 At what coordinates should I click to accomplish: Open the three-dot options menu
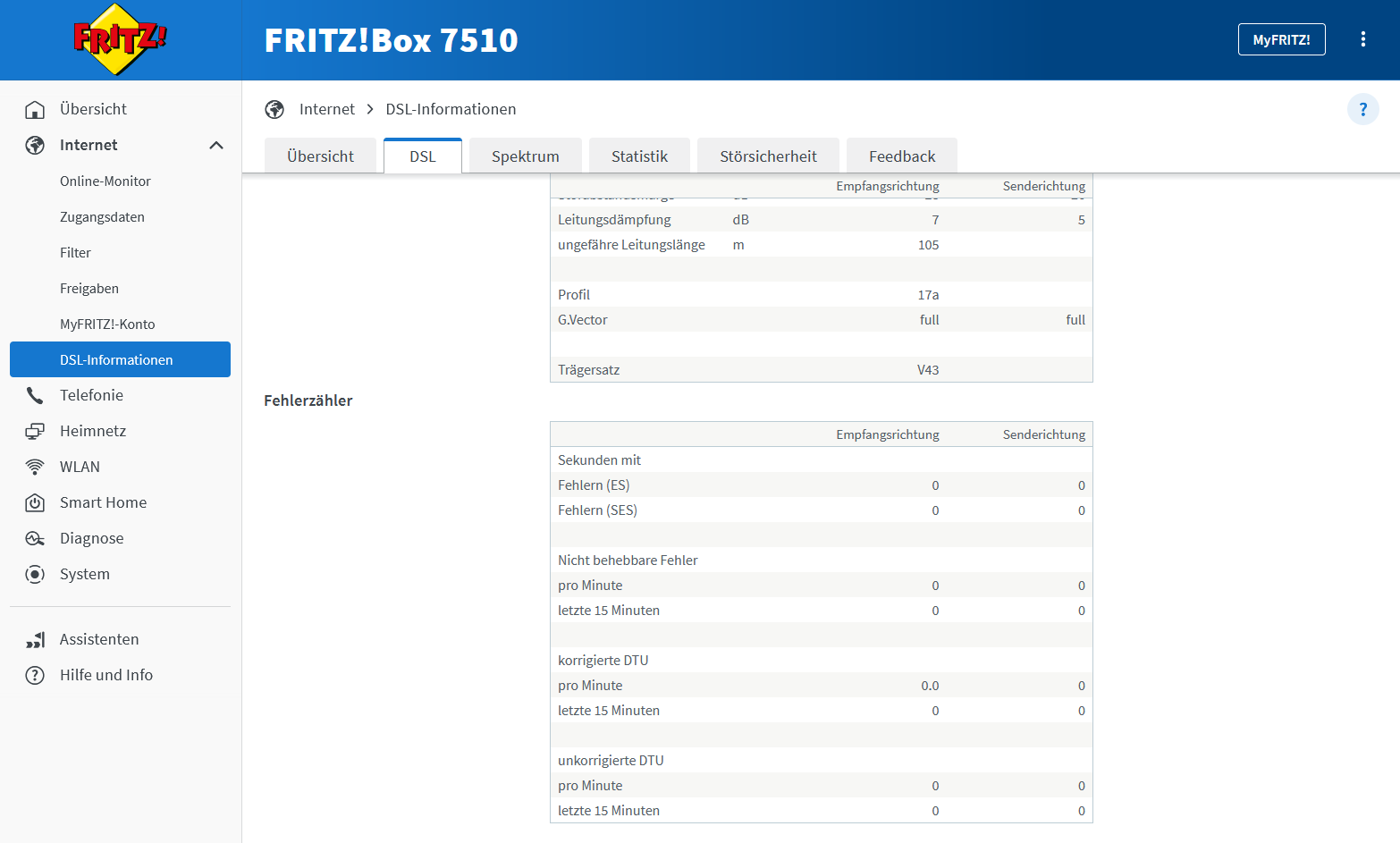point(1362,39)
